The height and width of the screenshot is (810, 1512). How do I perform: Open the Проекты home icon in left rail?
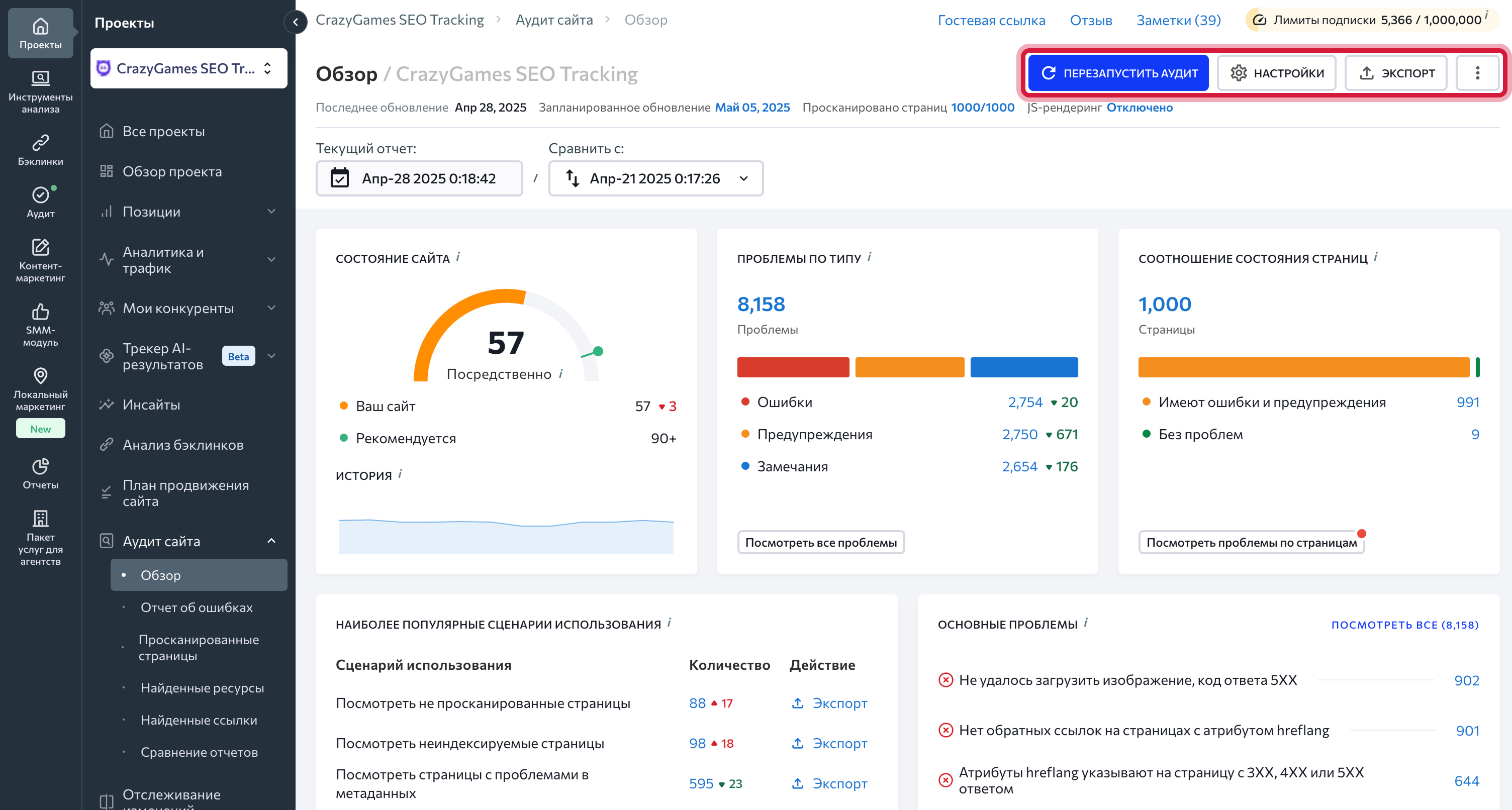(40, 27)
